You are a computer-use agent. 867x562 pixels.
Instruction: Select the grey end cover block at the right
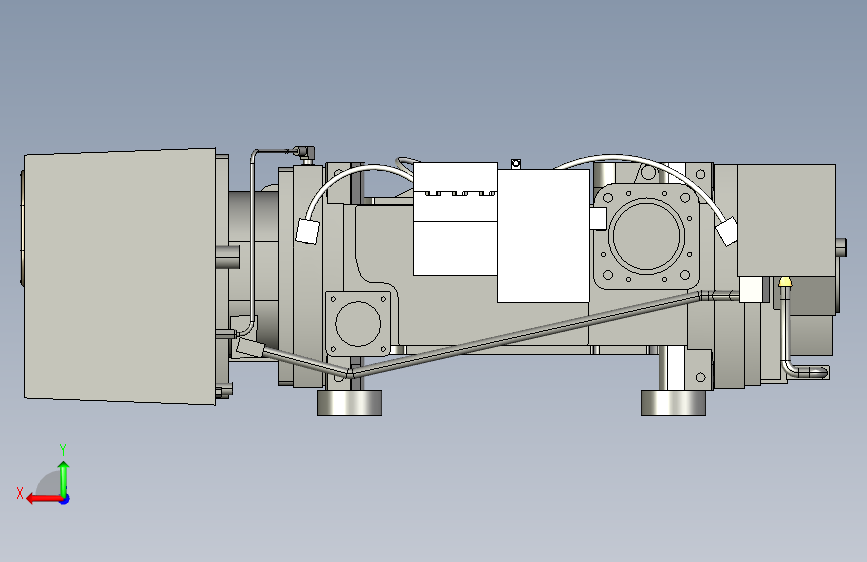pos(786,220)
